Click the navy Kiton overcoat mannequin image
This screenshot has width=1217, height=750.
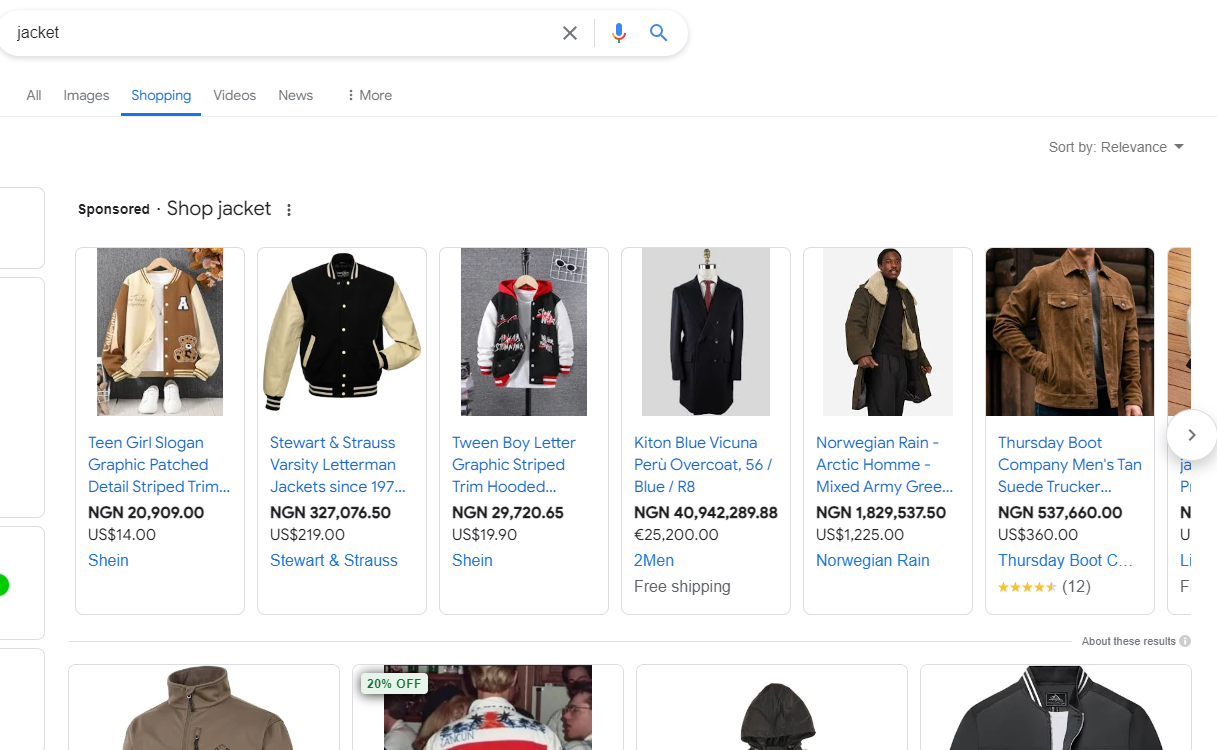(x=706, y=332)
